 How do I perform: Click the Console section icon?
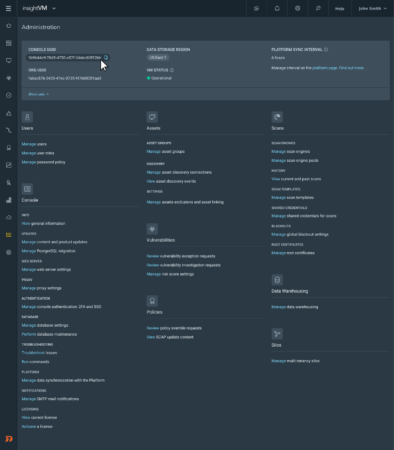pos(27,189)
